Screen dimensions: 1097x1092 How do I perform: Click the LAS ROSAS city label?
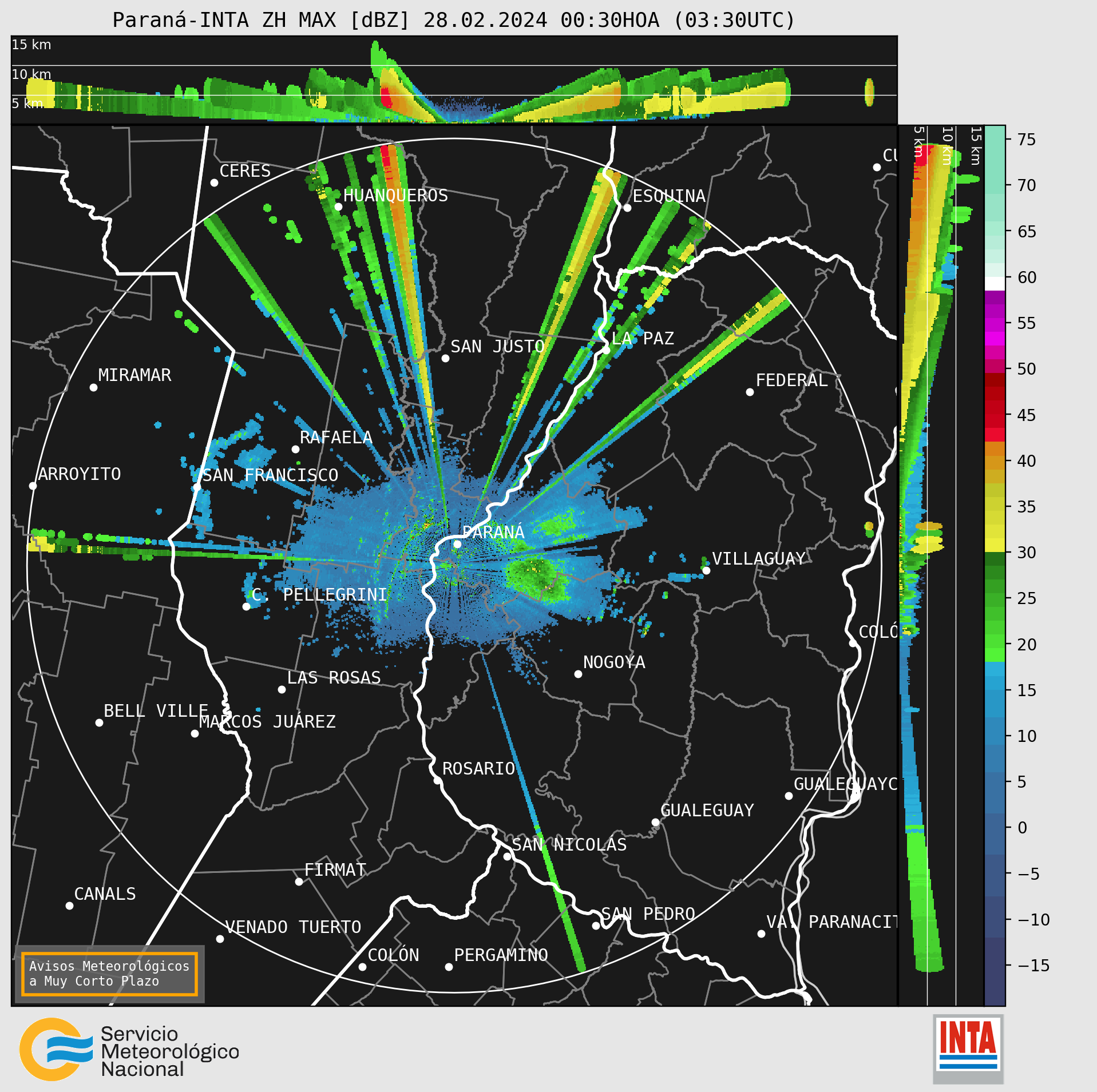click(x=334, y=678)
